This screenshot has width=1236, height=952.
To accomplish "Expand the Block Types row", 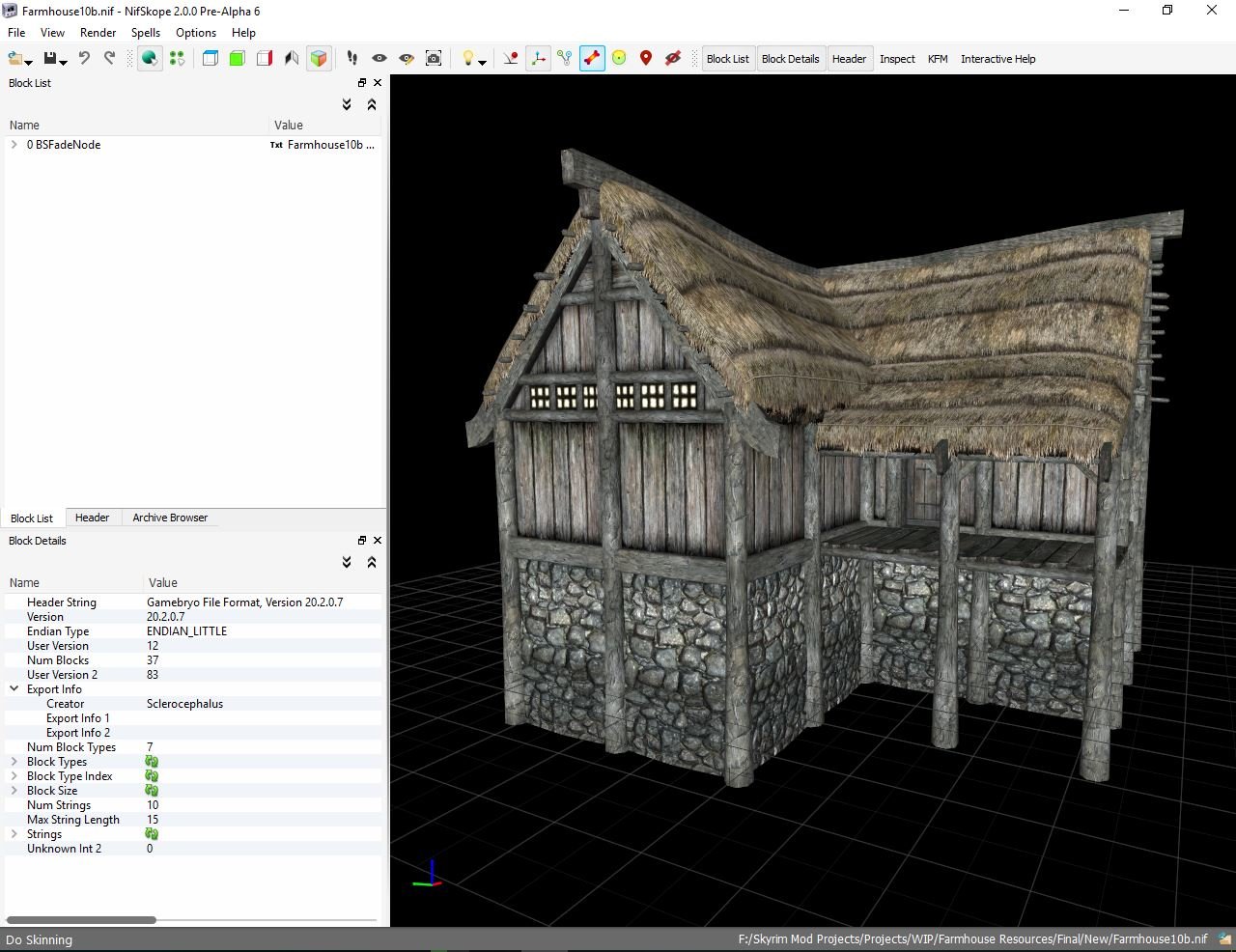I will click(x=14, y=762).
